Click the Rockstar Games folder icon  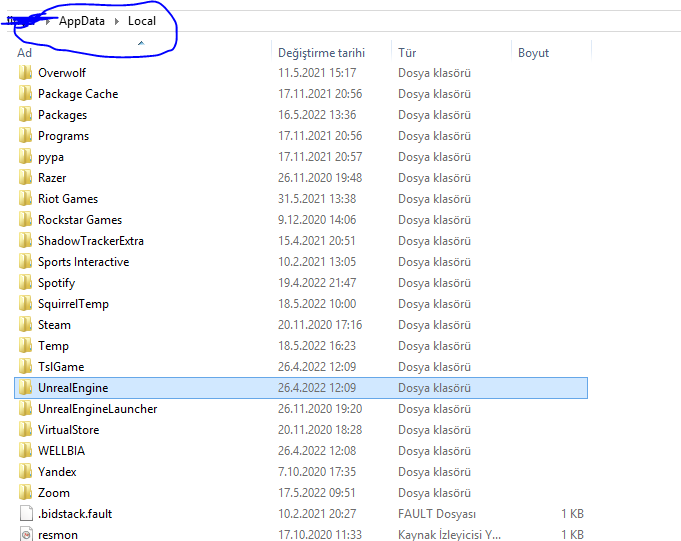click(26, 219)
